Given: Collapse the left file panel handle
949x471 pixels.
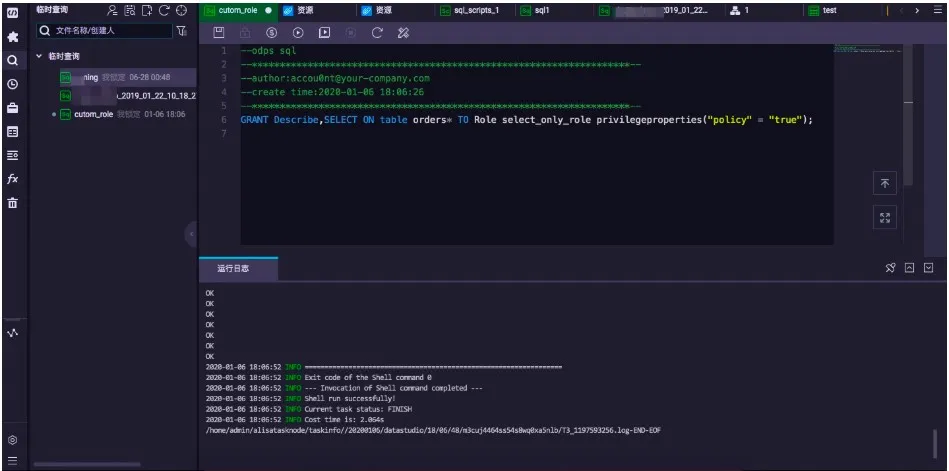Looking at the screenshot, I should 191,234.
